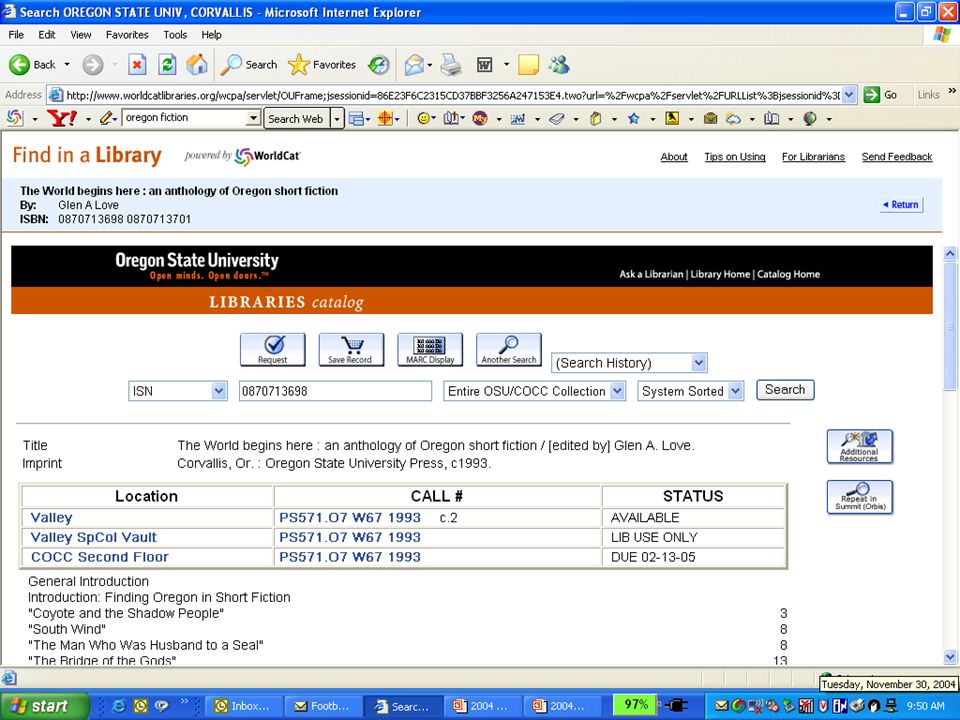Expand the Links toolbar chevron

point(952,92)
